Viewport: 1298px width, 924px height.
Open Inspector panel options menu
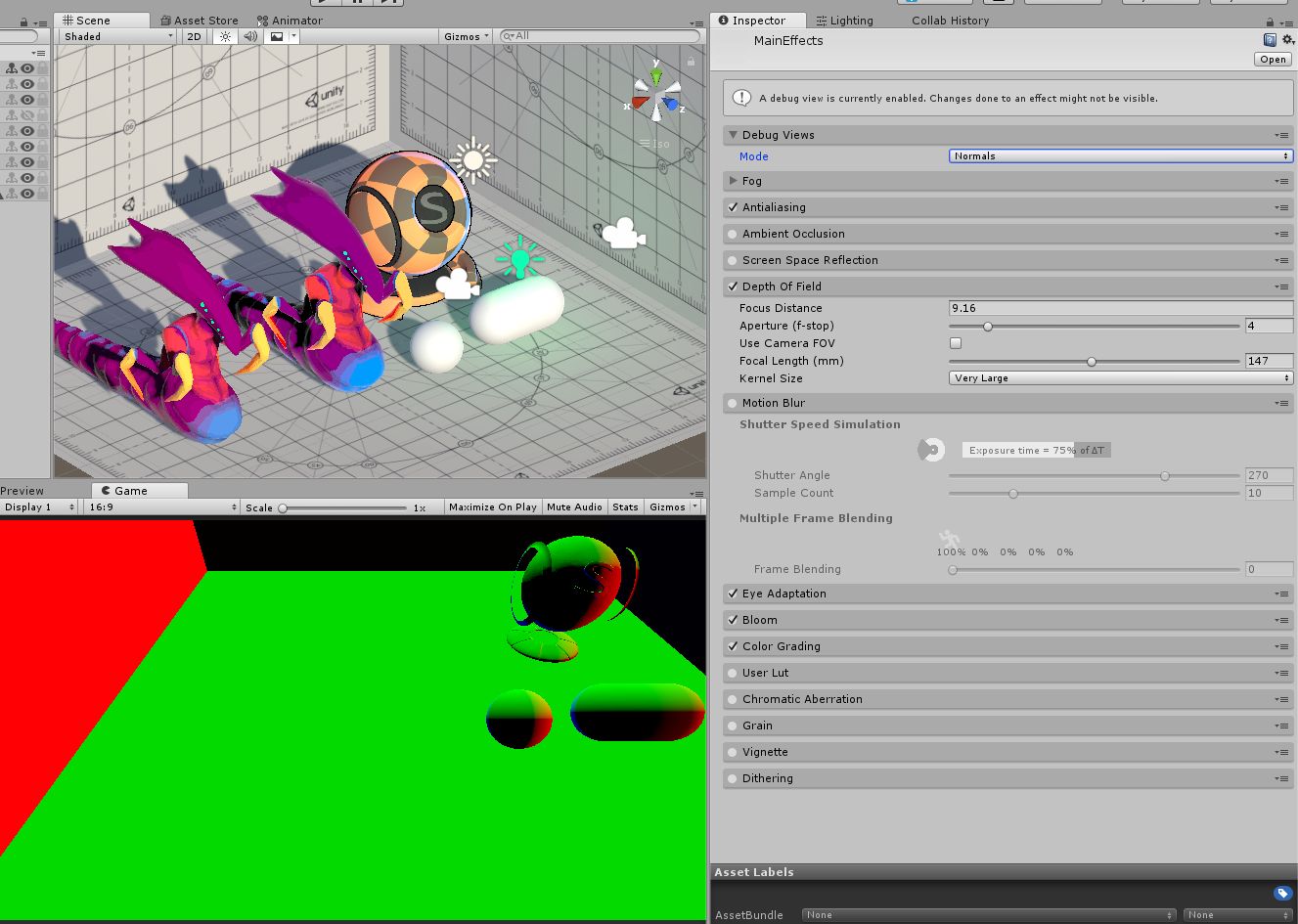1287,22
